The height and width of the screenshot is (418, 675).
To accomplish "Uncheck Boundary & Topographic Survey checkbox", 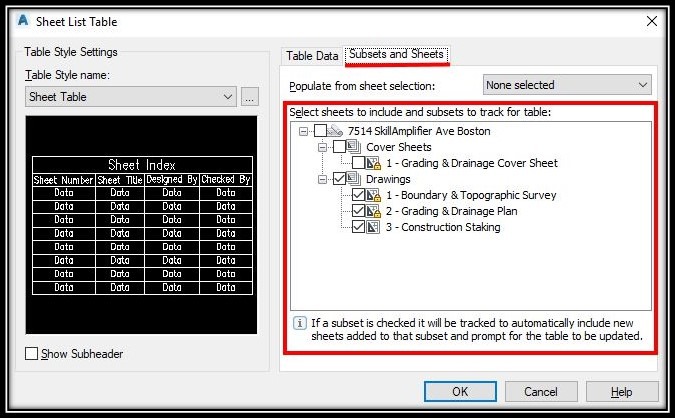I will click(x=358, y=195).
